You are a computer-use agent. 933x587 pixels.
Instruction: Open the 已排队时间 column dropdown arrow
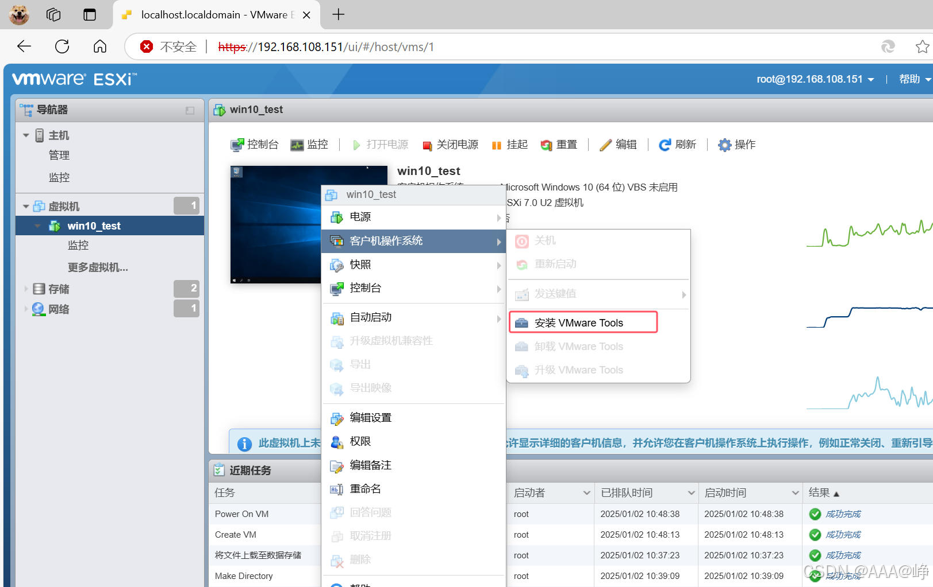click(691, 493)
